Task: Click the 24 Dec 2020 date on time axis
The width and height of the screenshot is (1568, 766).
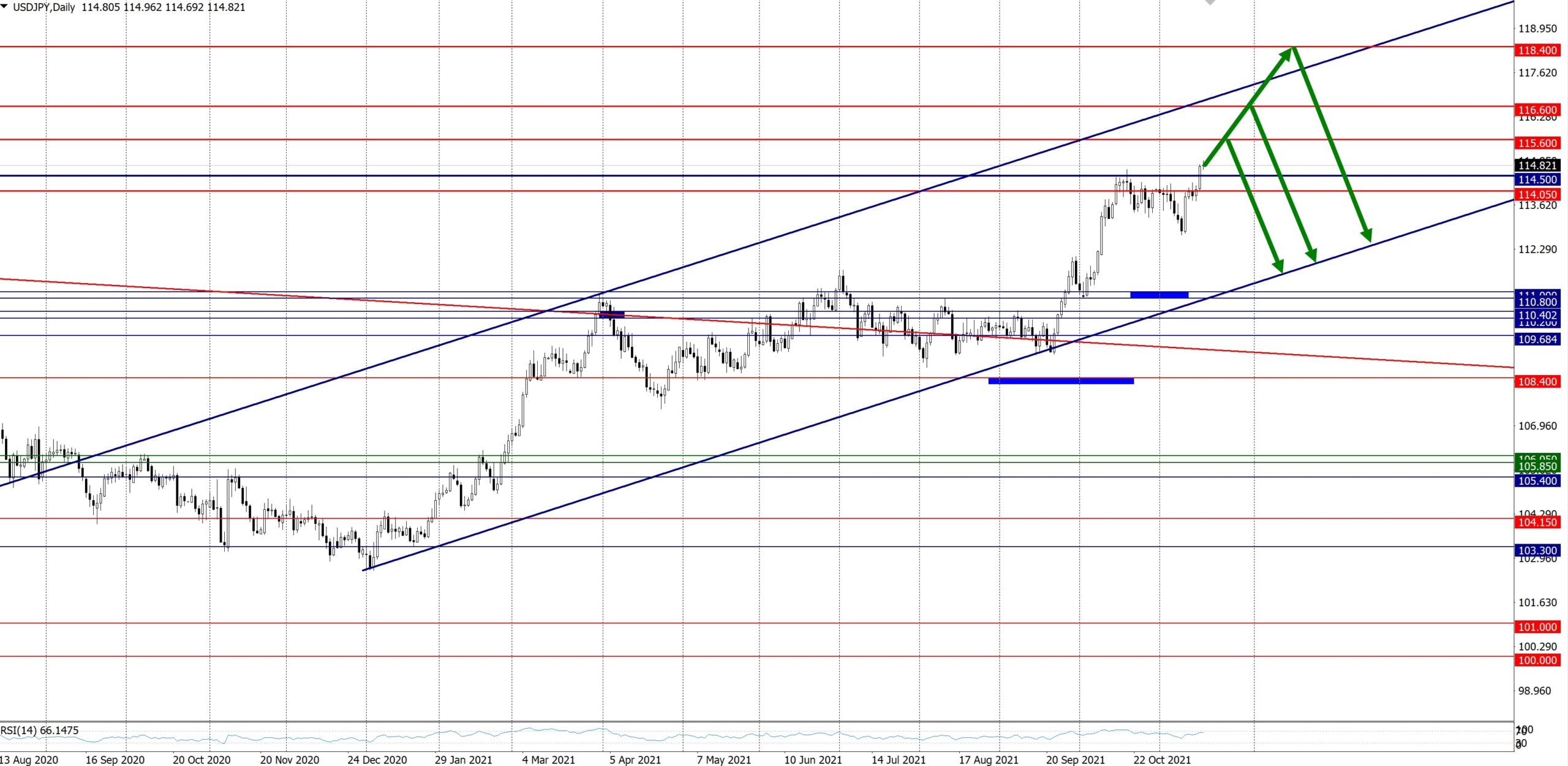Action: click(x=377, y=760)
